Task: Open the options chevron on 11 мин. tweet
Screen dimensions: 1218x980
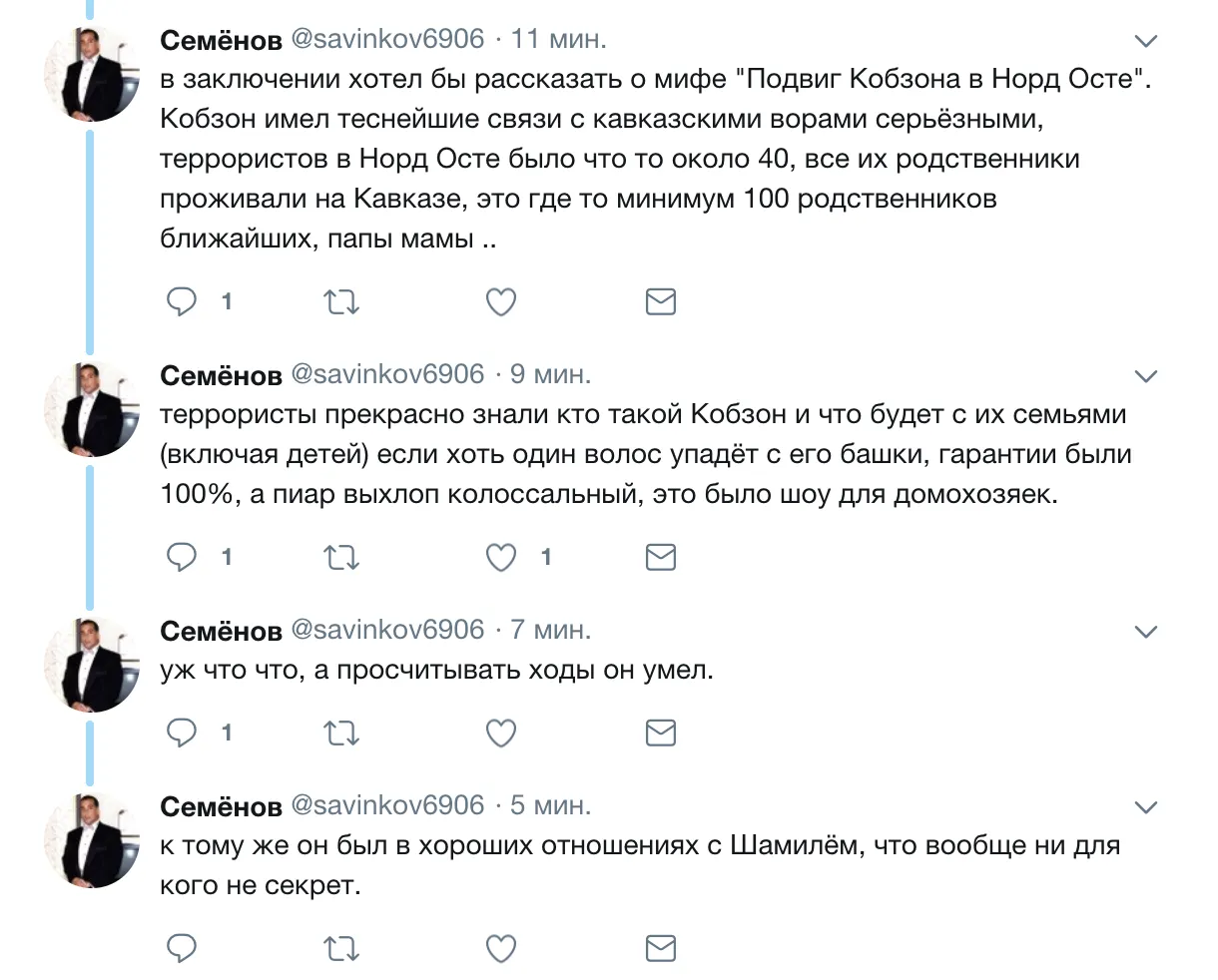Action: coord(1146,41)
